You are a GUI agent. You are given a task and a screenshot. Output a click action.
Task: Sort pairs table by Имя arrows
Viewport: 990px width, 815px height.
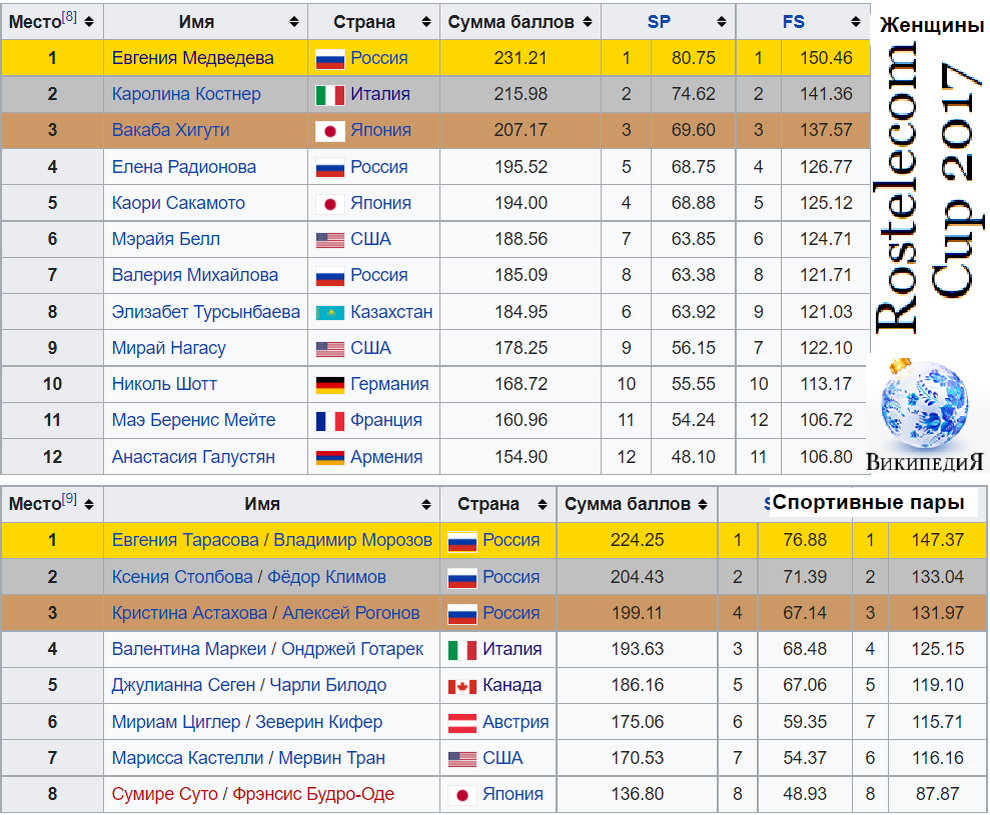click(426, 504)
